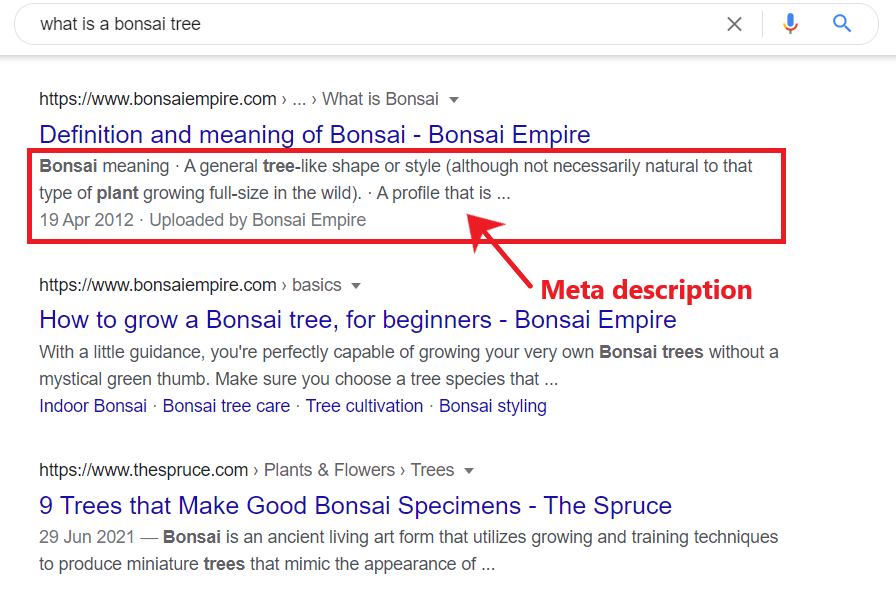896x598 pixels.
Task: Click the red Meta description annotation label
Action: (646, 290)
